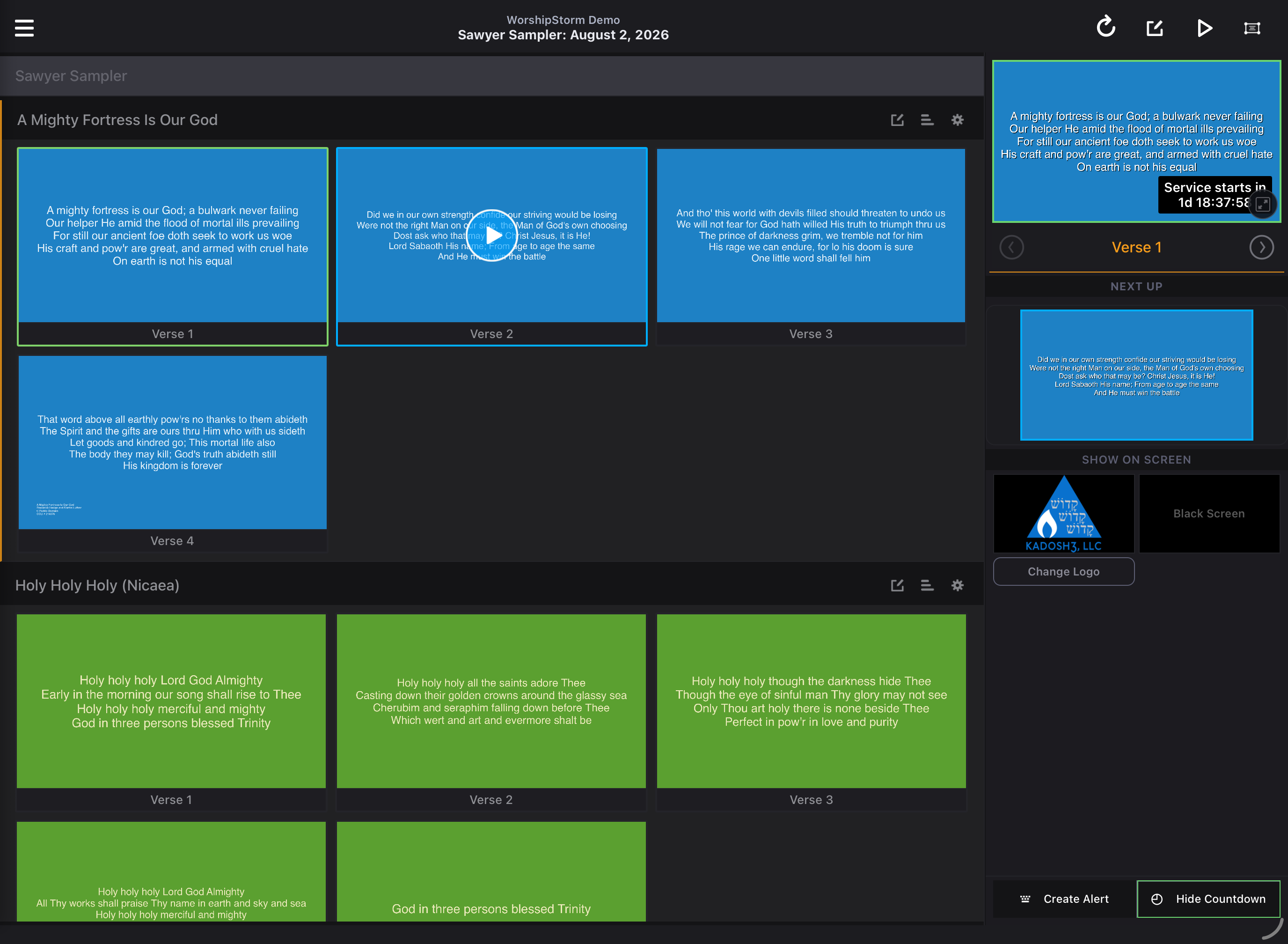The image size is (1288, 944).
Task: Click the refresh icon in the top bar
Action: (x=1106, y=27)
